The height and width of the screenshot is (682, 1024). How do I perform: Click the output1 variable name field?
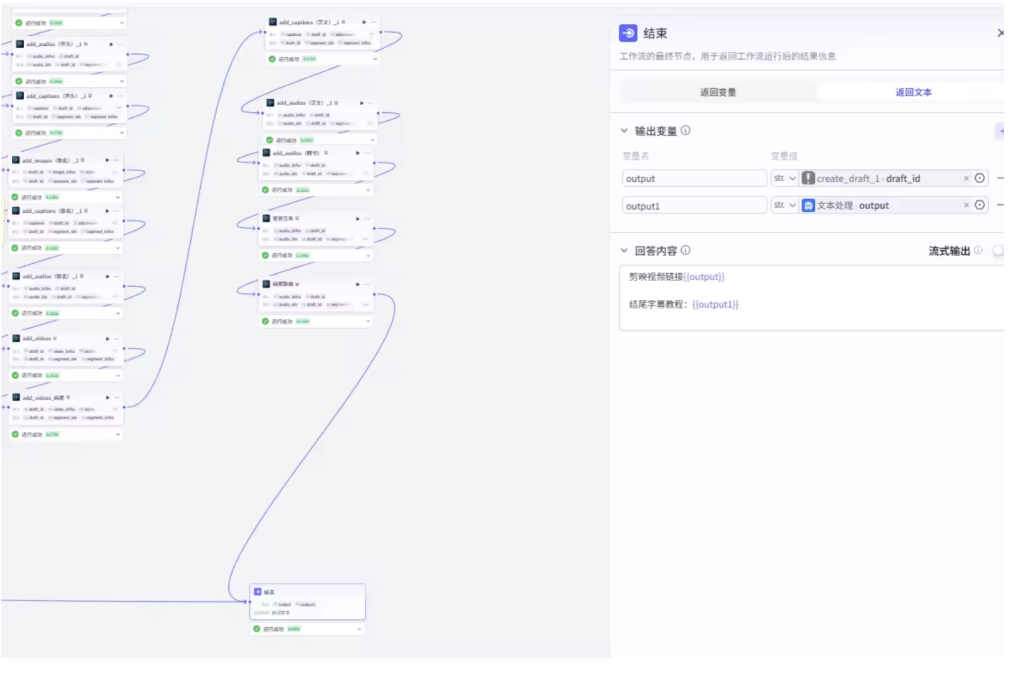[693, 205]
